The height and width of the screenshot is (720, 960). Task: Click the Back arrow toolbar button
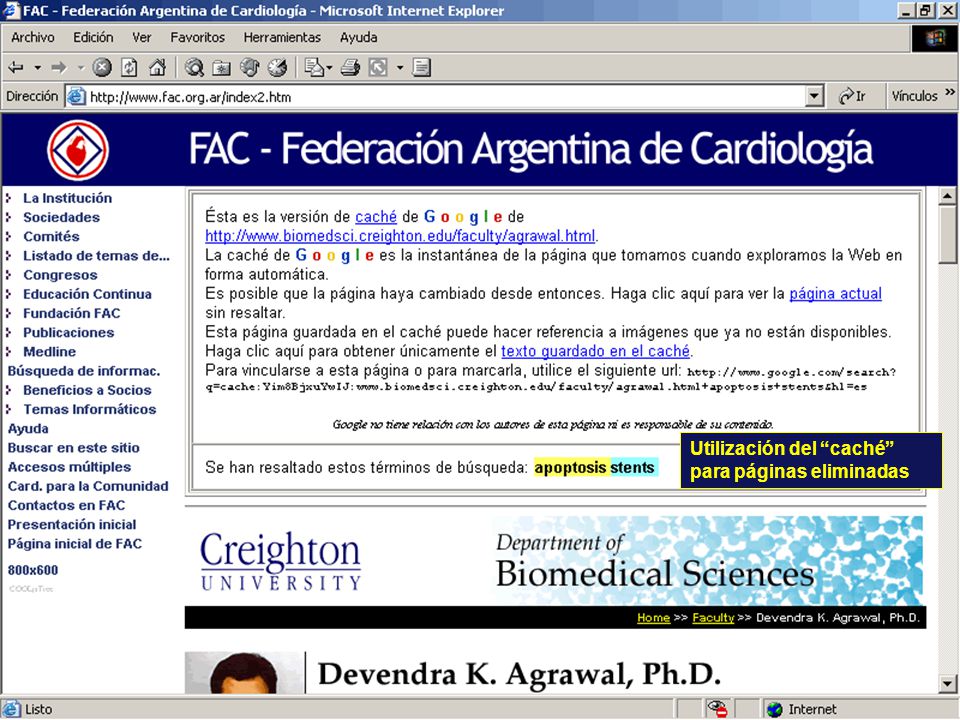(16, 67)
